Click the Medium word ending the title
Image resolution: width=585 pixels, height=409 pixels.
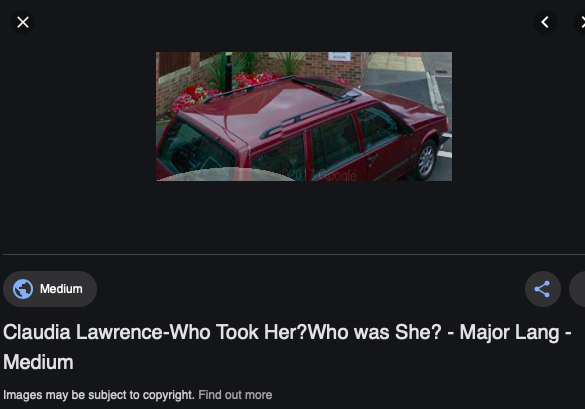point(38,362)
